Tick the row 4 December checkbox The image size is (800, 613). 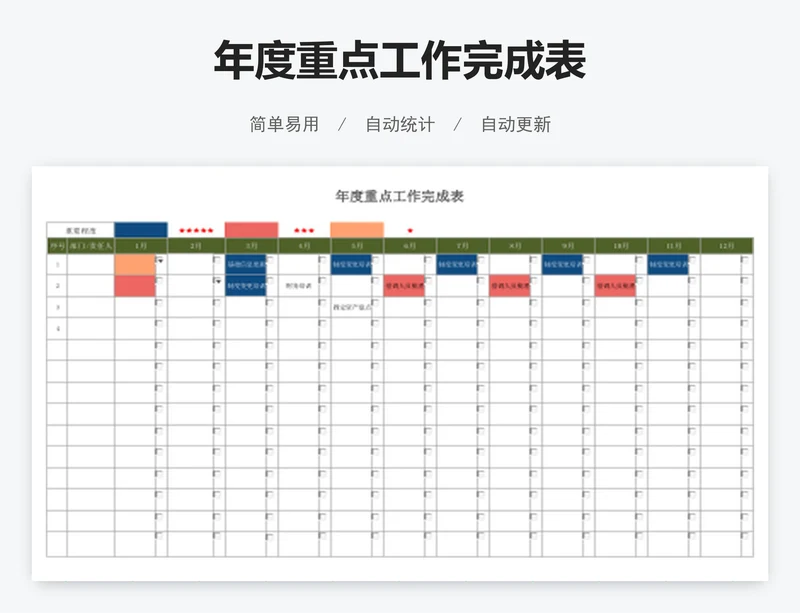point(744,324)
